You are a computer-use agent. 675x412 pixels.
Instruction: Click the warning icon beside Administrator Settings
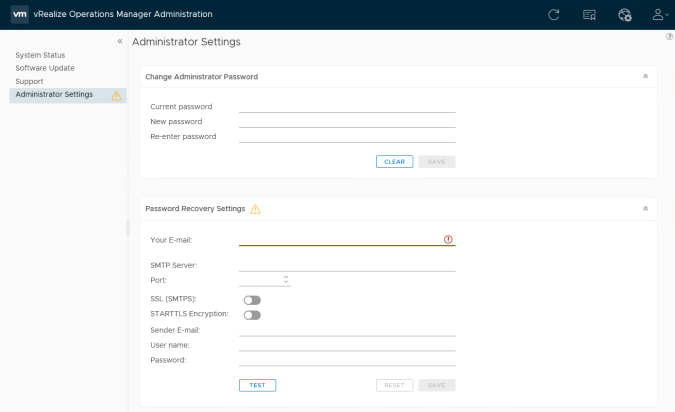[116, 96]
